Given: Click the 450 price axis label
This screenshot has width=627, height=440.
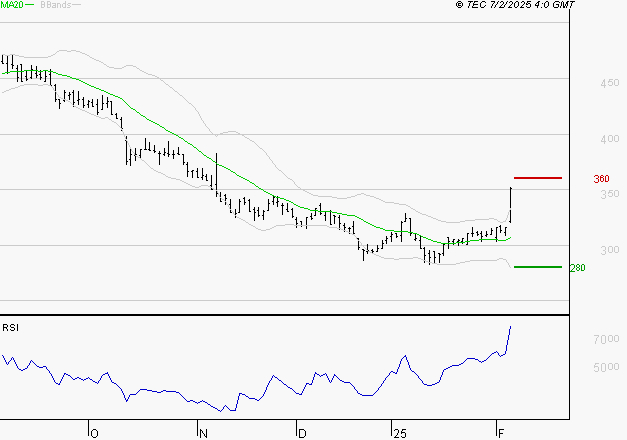Looking at the screenshot, I should 610,83.
